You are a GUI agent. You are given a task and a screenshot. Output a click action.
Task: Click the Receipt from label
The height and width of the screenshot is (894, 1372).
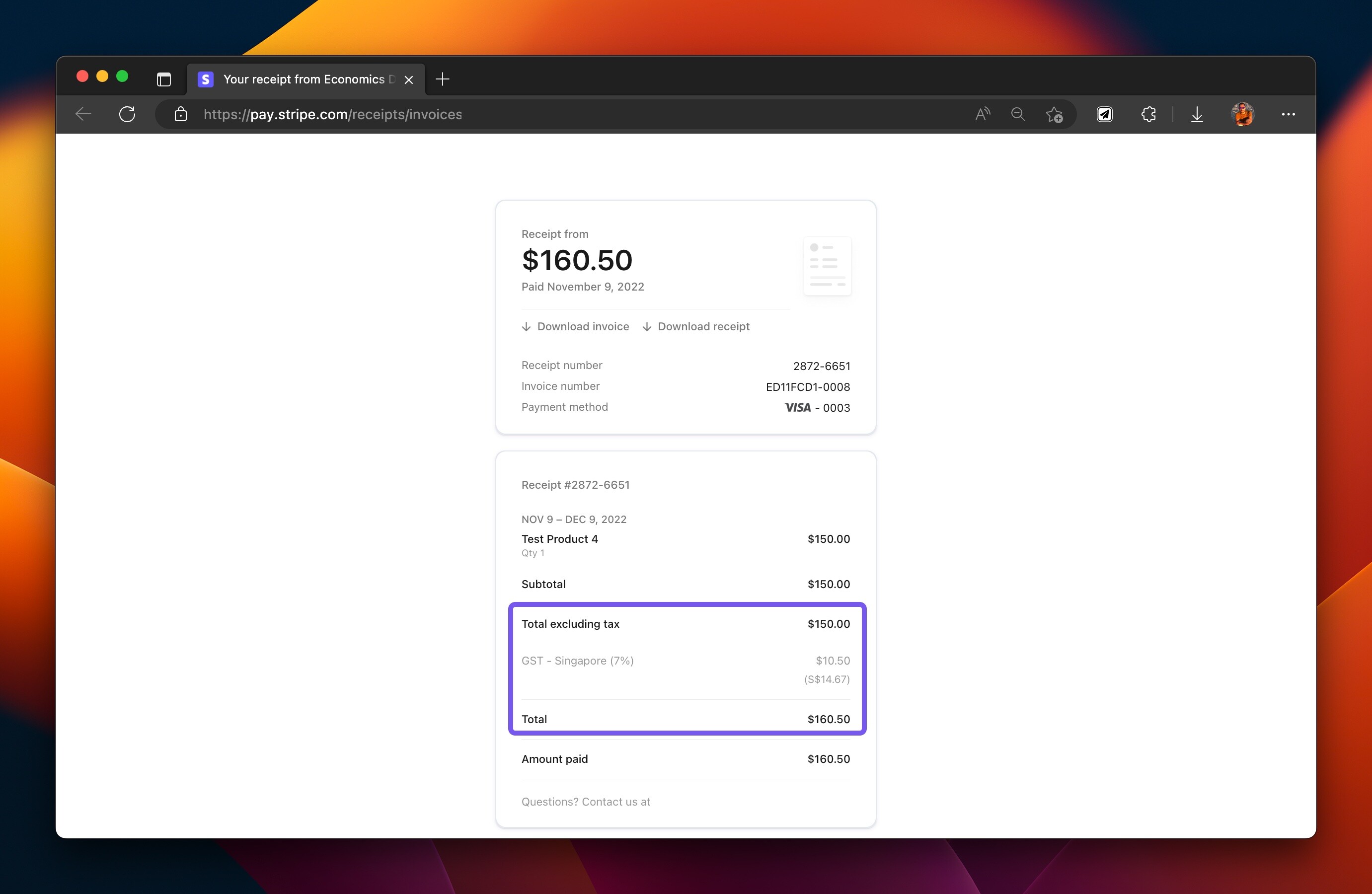(554, 234)
